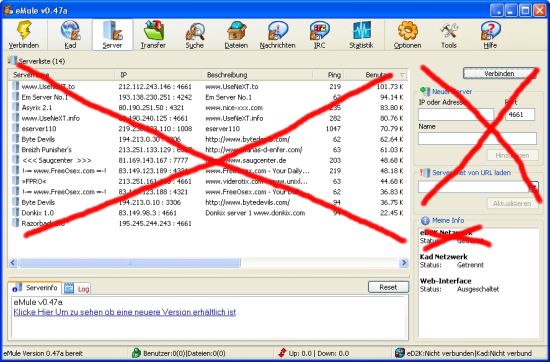This screenshot has height=362, width=550.
Task: Click the Port field showing 4661
Action: 520,115
